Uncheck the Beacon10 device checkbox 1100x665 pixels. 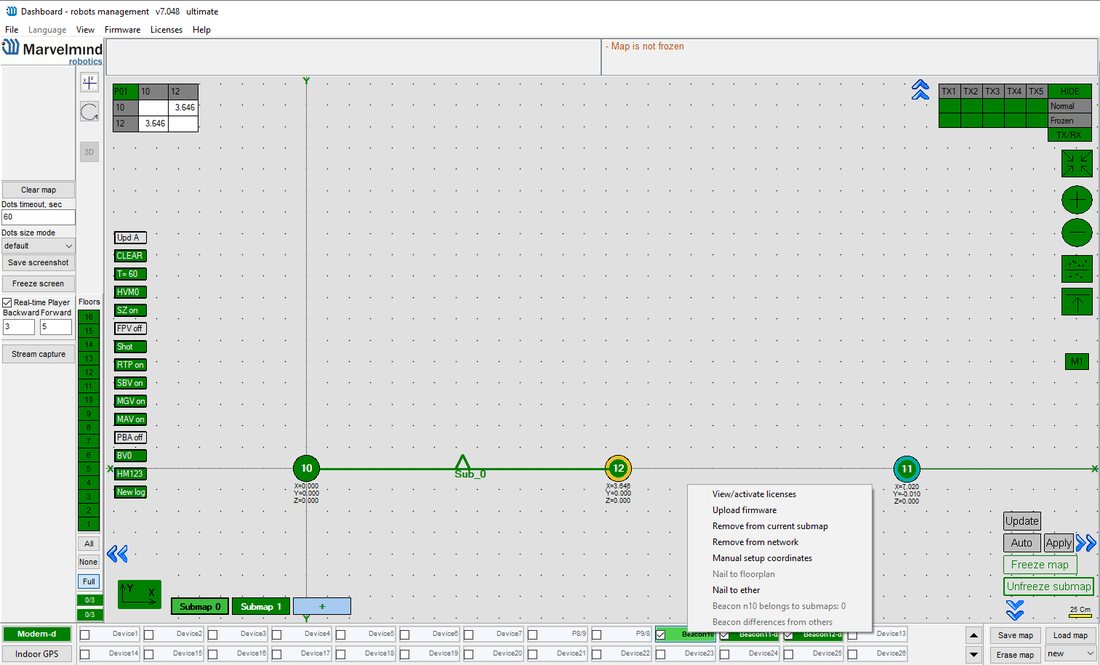[660, 635]
